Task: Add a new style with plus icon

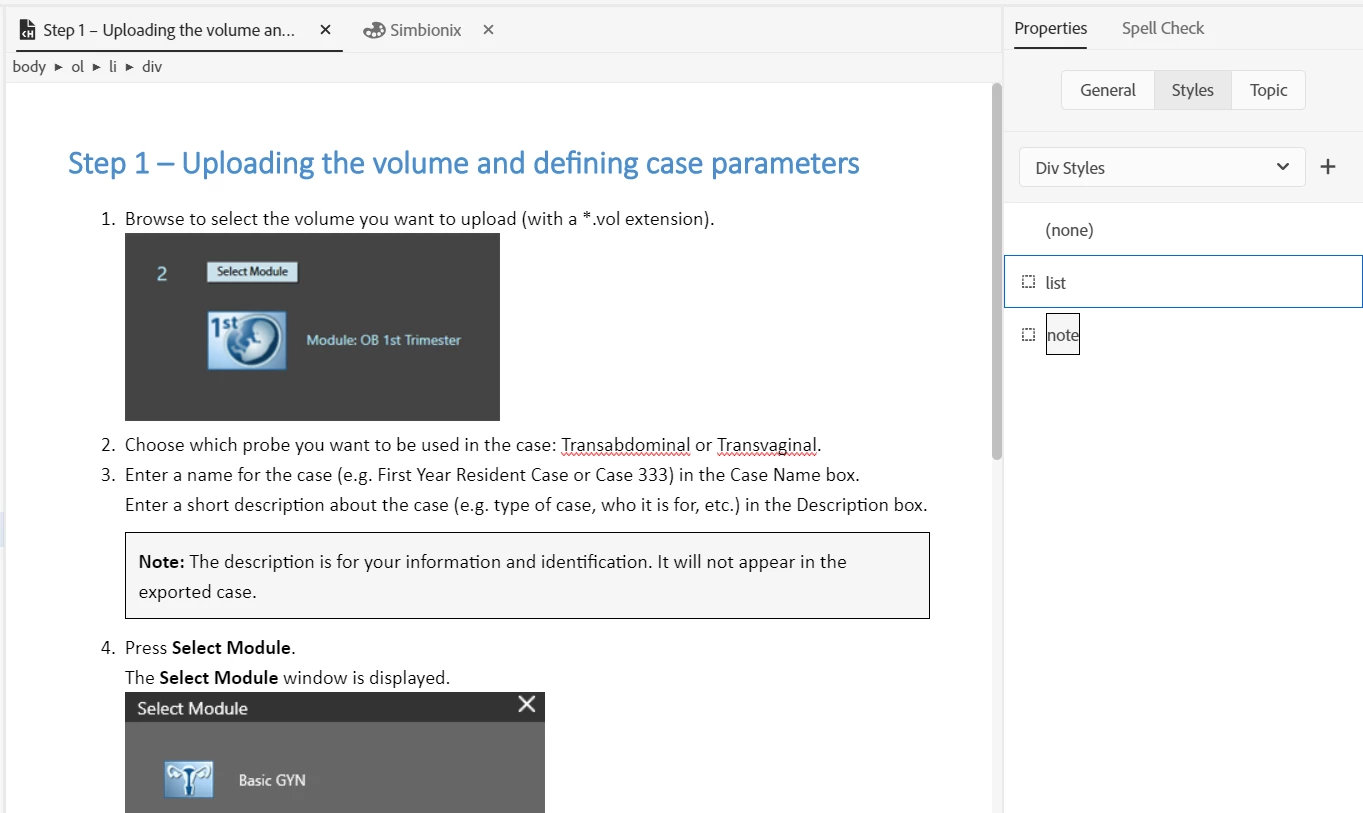Action: pyautogui.click(x=1328, y=167)
